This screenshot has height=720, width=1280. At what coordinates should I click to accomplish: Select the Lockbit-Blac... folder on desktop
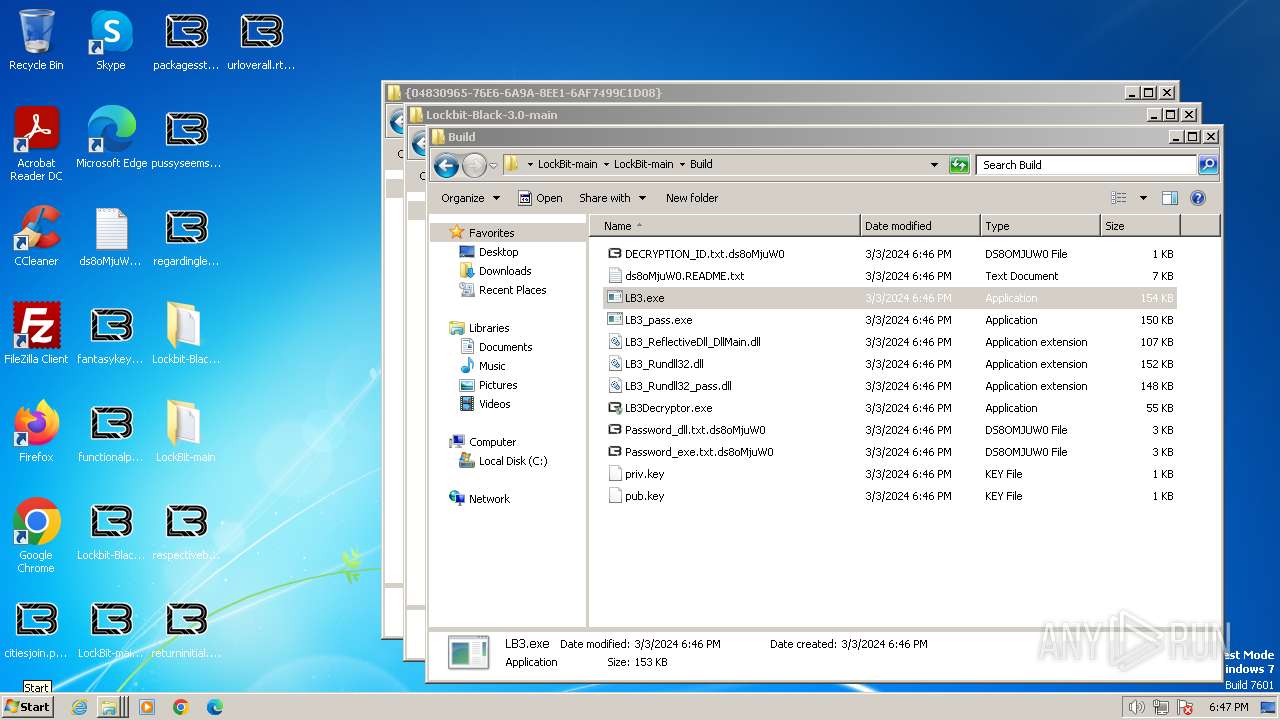coord(185,334)
